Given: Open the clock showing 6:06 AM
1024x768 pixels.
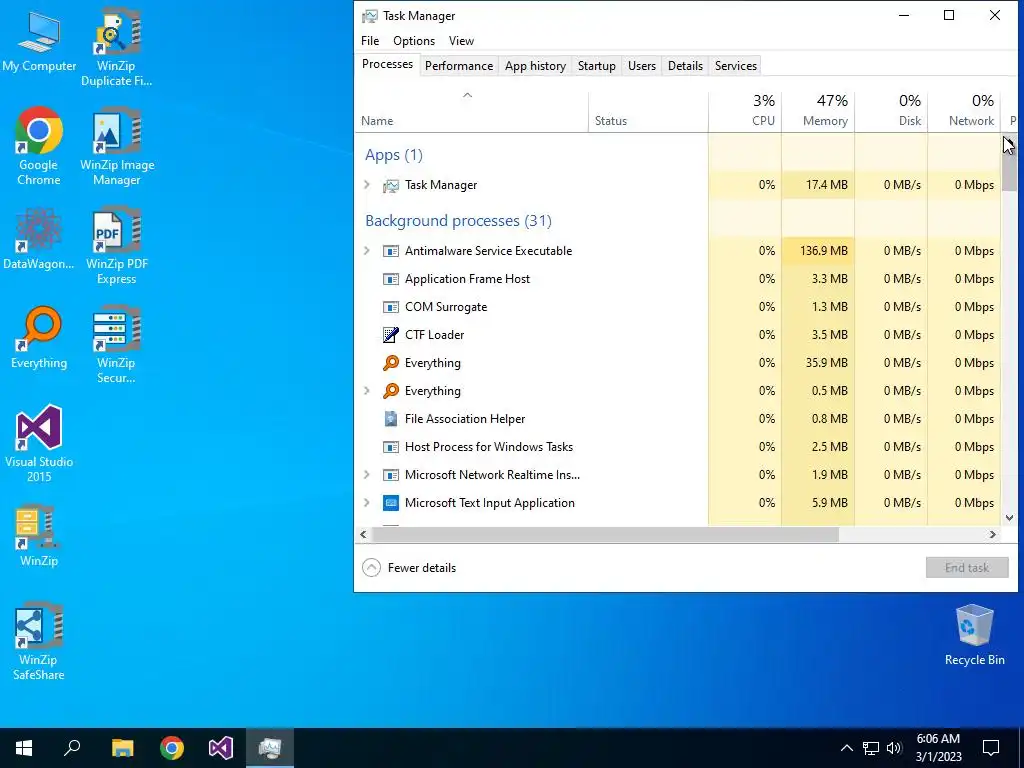Looking at the screenshot, I should (x=938, y=748).
